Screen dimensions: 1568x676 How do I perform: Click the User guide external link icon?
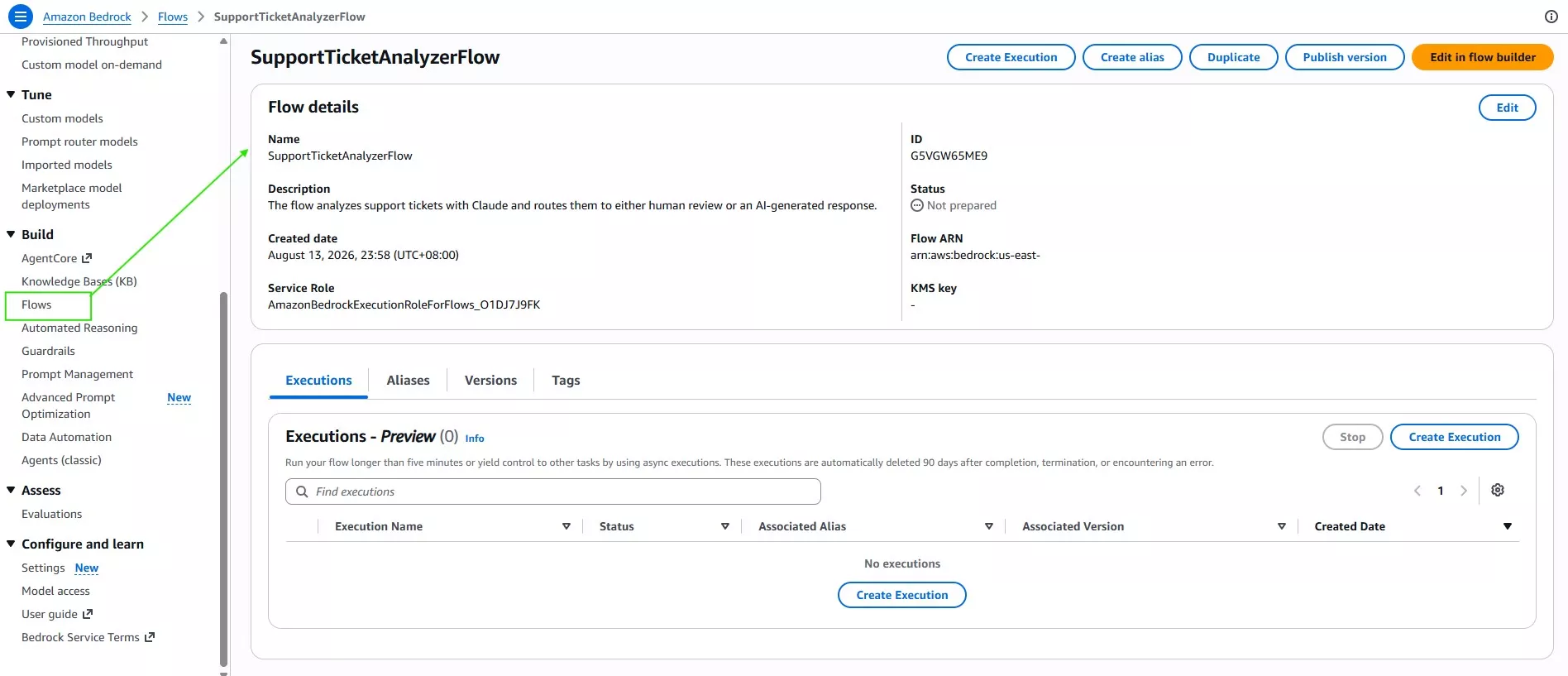[x=88, y=614]
